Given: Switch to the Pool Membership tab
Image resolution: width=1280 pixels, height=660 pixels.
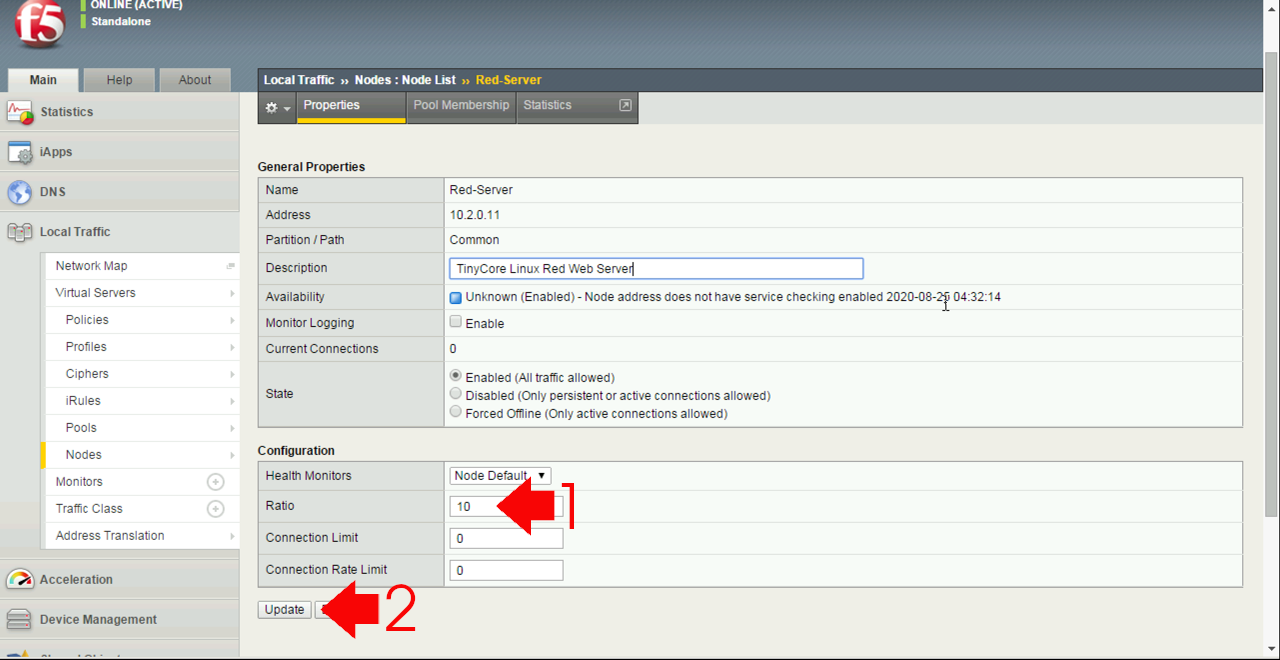Looking at the screenshot, I should 460,105.
